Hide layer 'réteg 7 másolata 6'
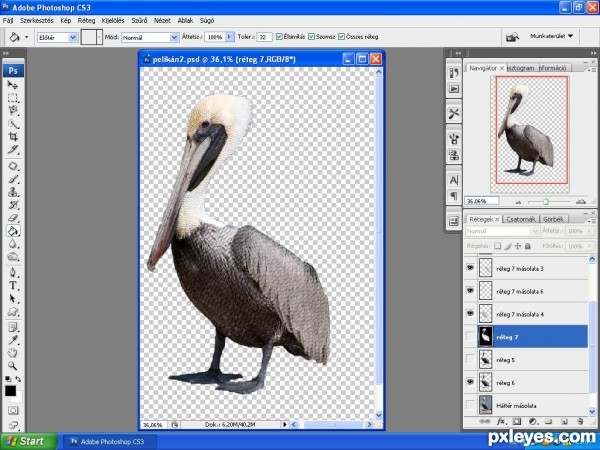The image size is (600, 450). point(470,291)
